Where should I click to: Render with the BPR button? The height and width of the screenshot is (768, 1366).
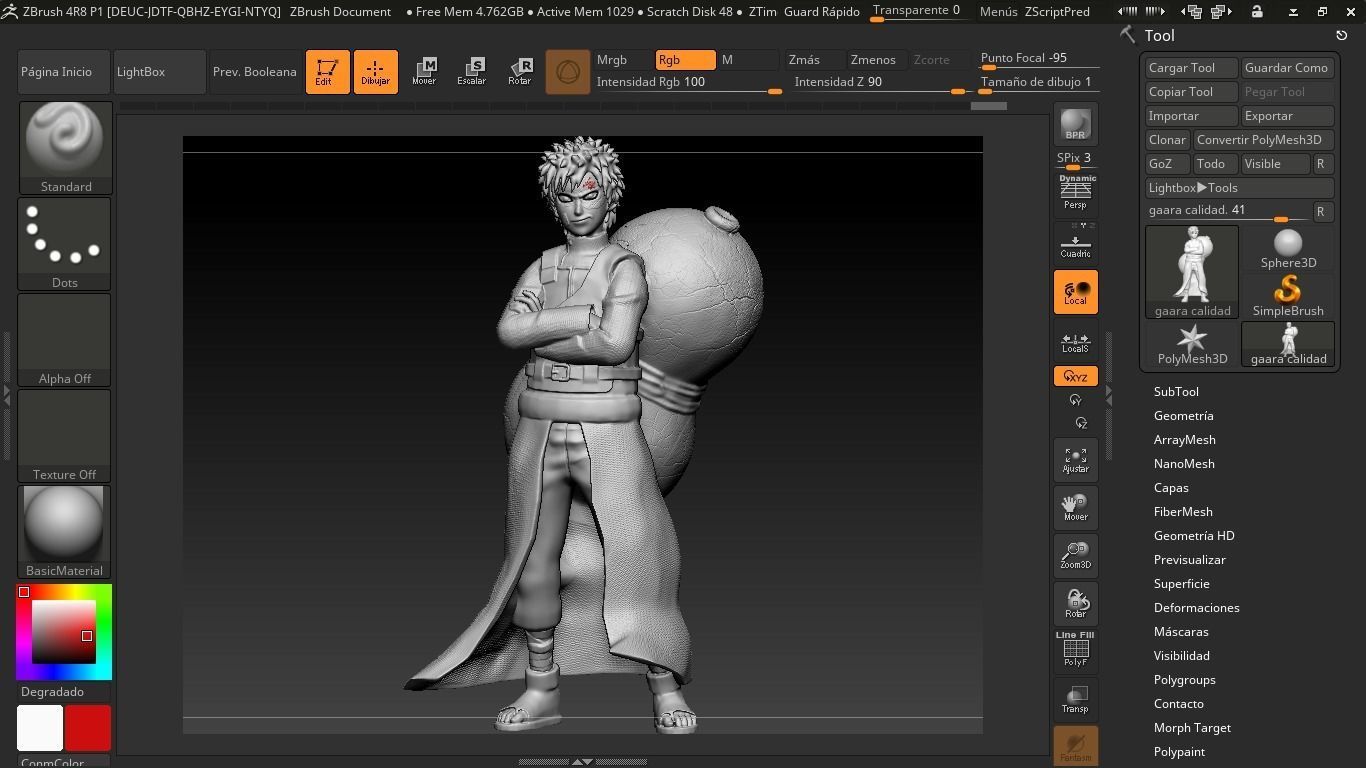tap(1076, 124)
